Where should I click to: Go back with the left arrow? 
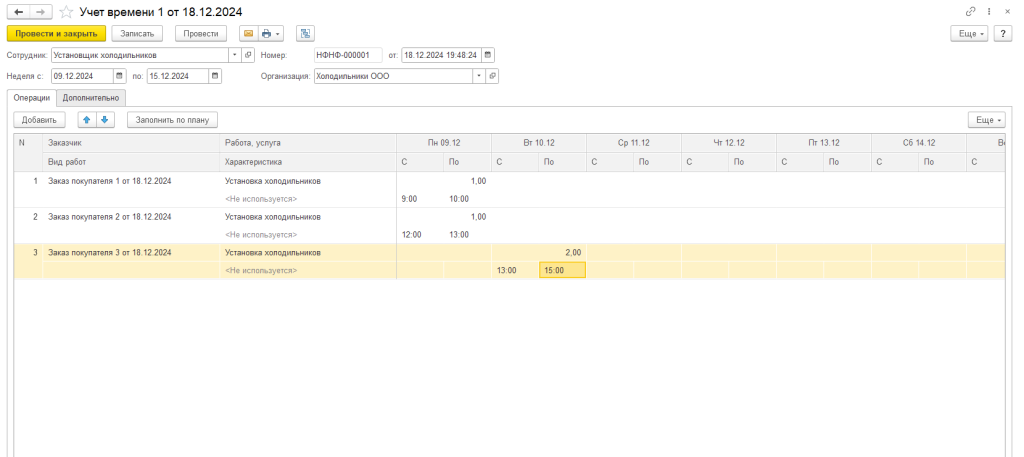tap(18, 12)
